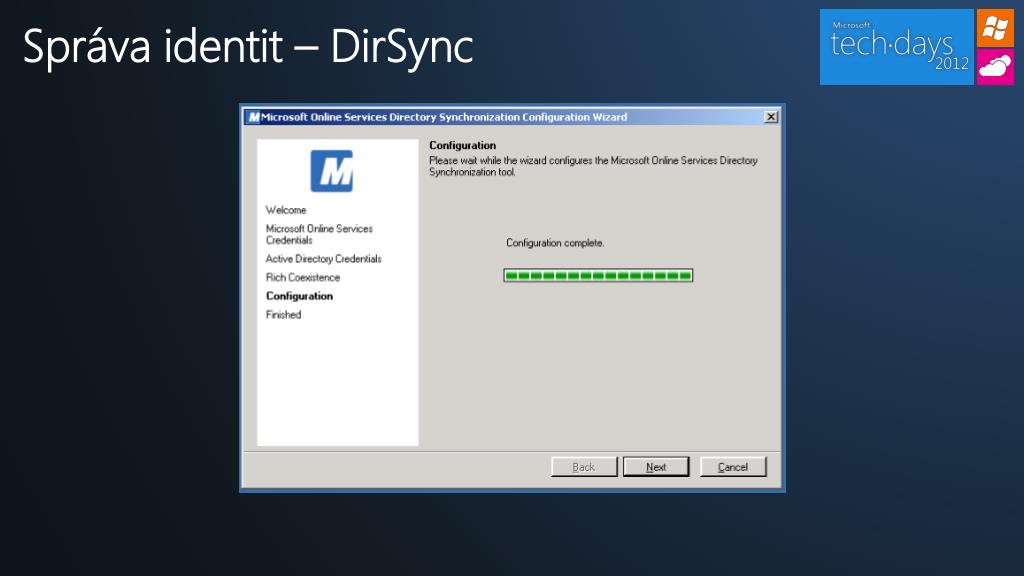Click the tech·days 2012 logo tile

tap(897, 47)
